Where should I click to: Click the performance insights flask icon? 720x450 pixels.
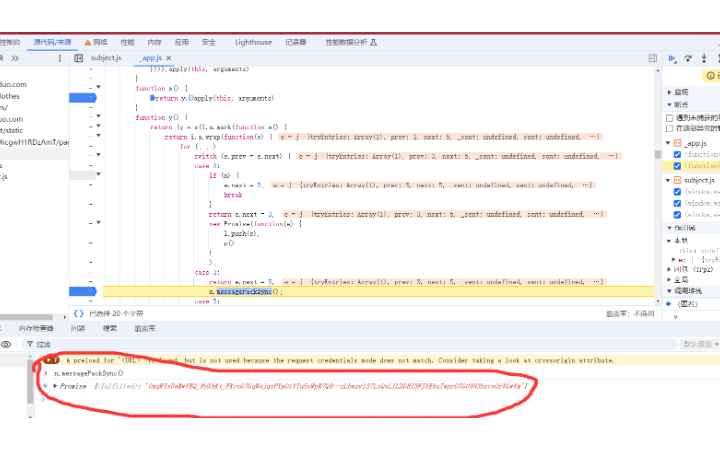click(373, 42)
